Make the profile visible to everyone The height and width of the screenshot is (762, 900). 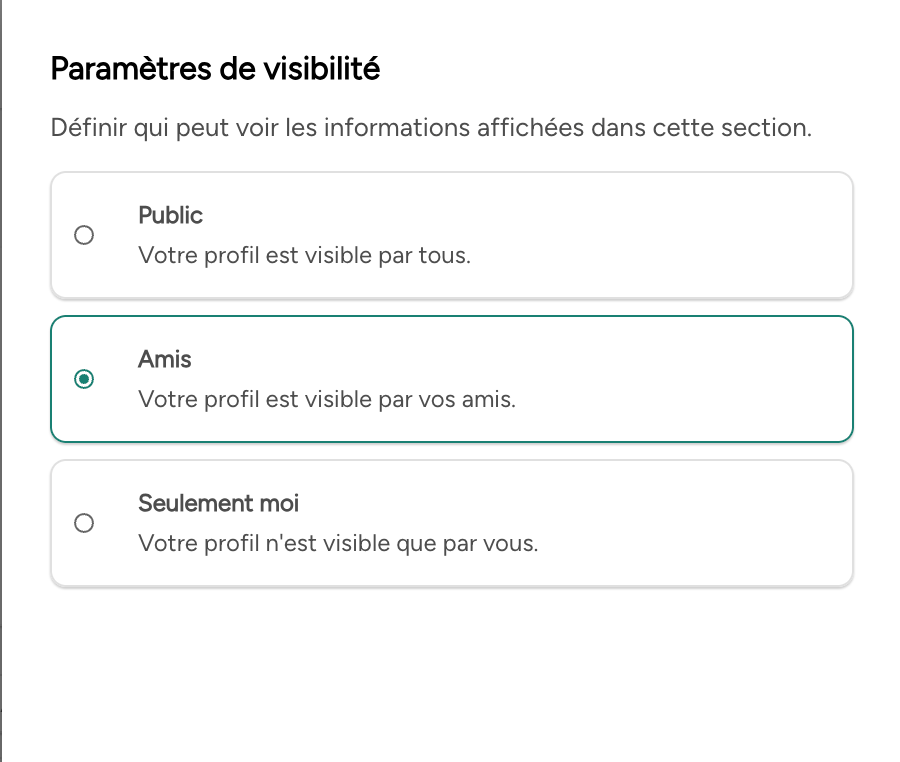[x=85, y=235]
